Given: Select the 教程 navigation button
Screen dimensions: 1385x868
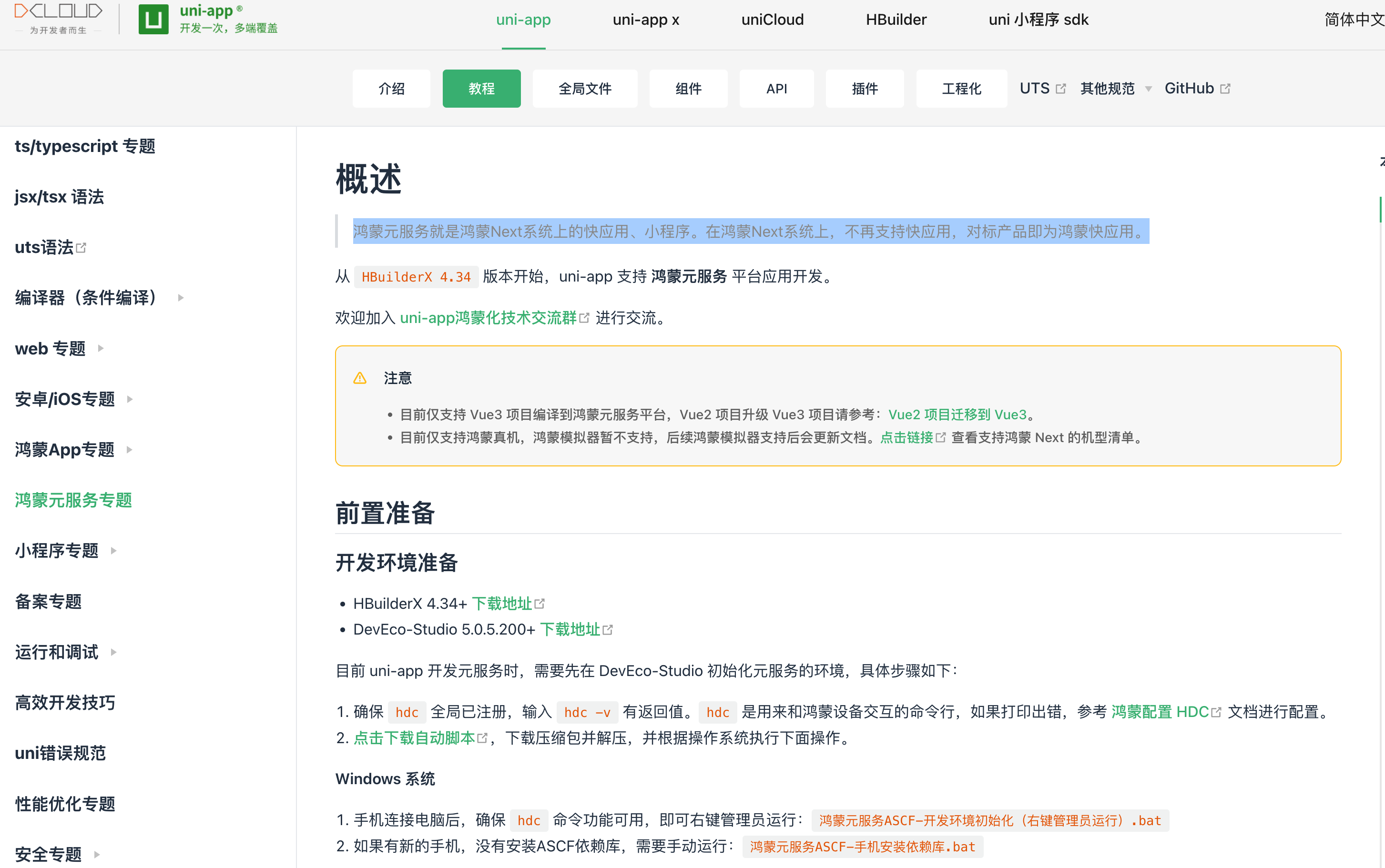Looking at the screenshot, I should click(x=481, y=89).
